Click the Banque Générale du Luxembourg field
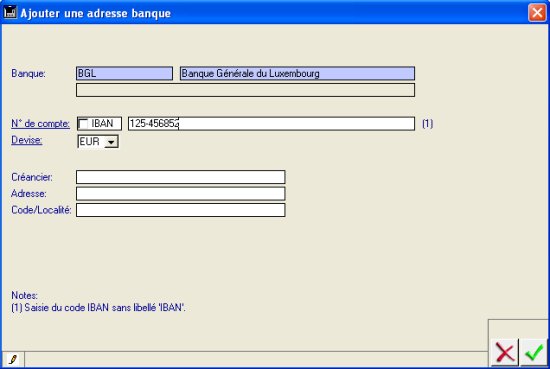Viewport: 550px width, 369px height. [x=297, y=74]
